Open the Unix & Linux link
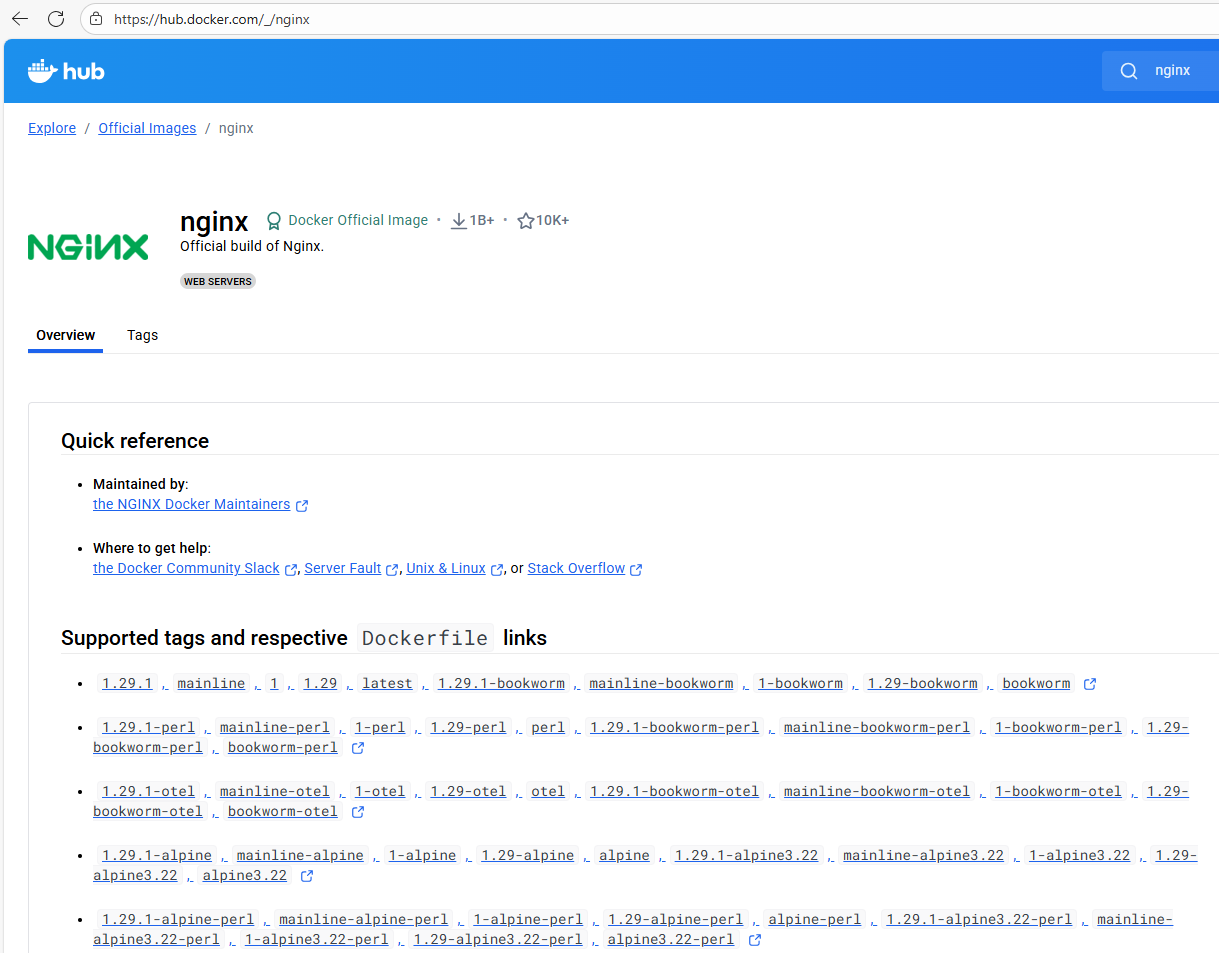Screen dimensions: 1219x953 (446, 568)
